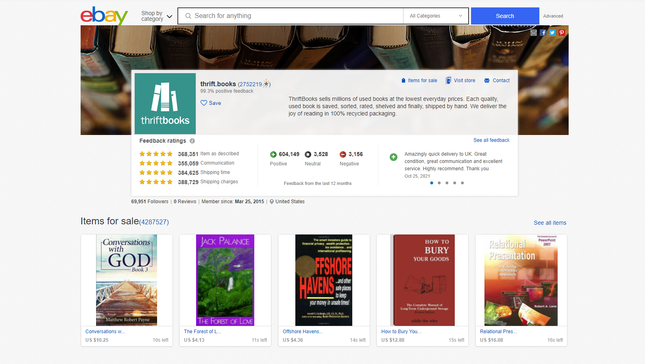Click the Member since Mar 25, 2015 text
The image size is (645, 364).
pos(233,202)
